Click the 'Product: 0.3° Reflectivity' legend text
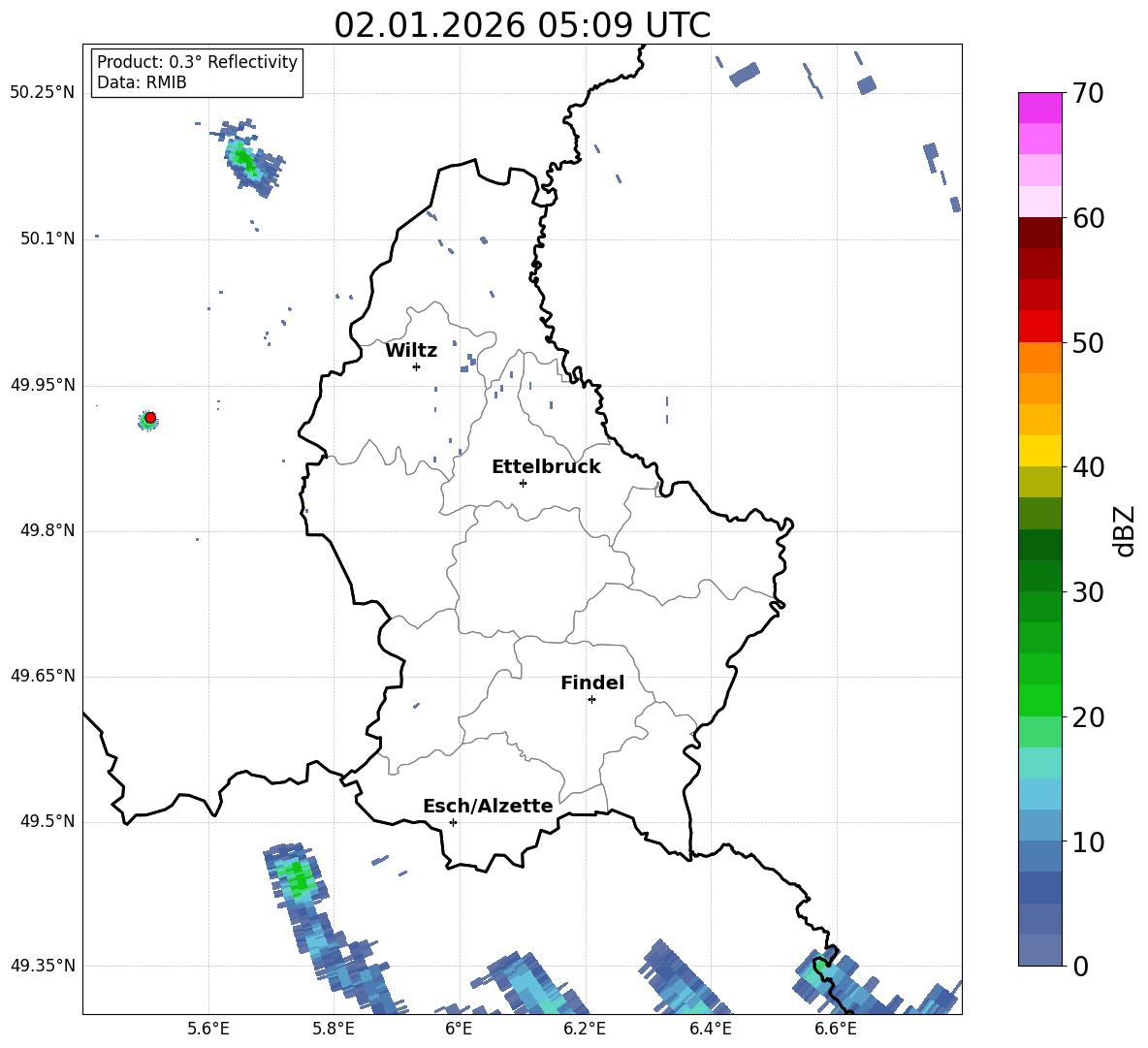1148x1048 pixels. (197, 62)
